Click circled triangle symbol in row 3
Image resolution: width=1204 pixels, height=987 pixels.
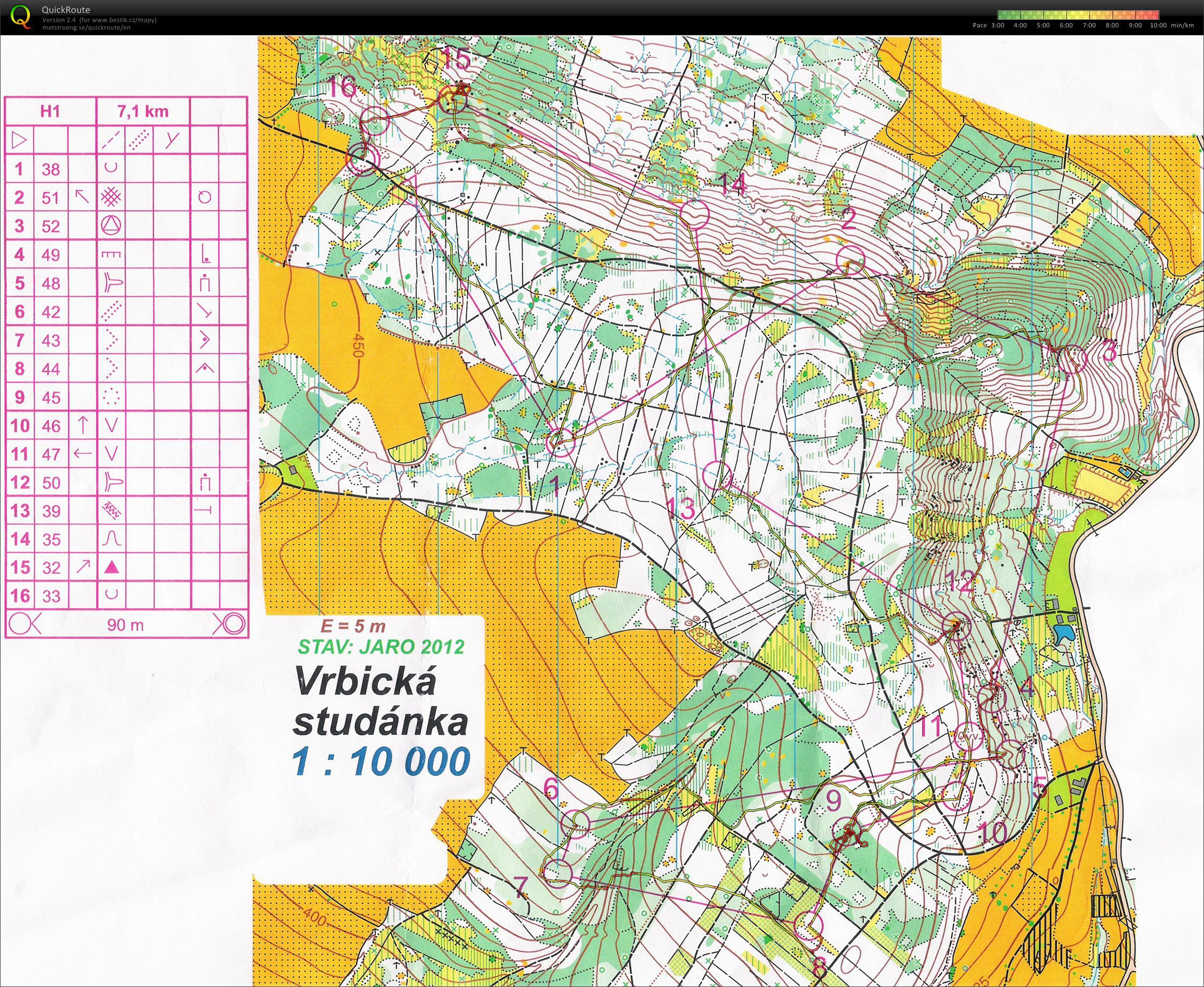point(111,225)
